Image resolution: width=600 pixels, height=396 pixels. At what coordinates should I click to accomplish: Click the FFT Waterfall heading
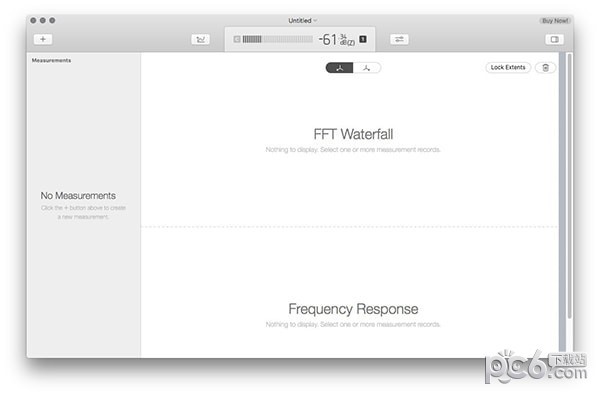click(x=353, y=134)
